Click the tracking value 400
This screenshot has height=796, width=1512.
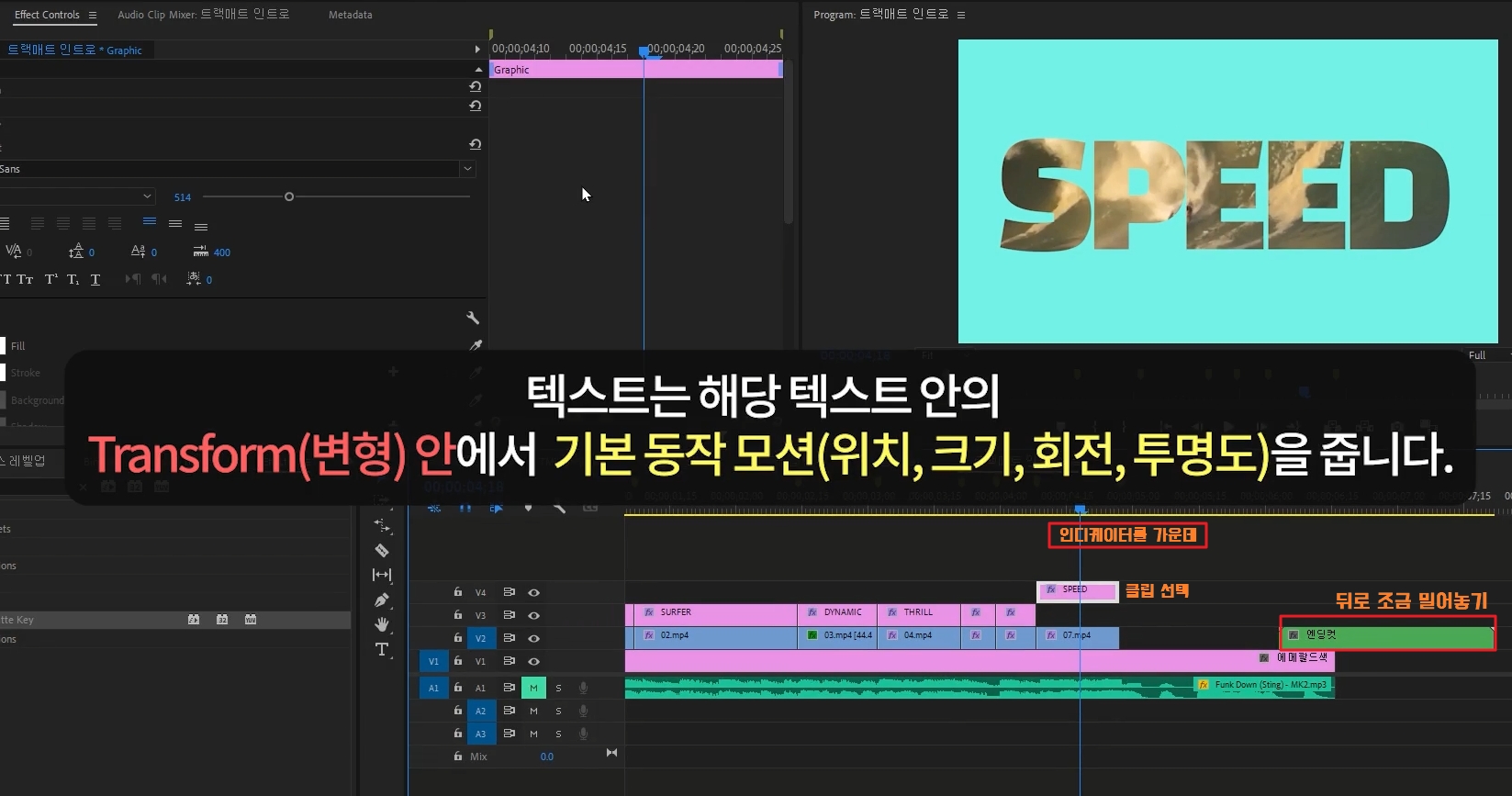pyautogui.click(x=222, y=252)
